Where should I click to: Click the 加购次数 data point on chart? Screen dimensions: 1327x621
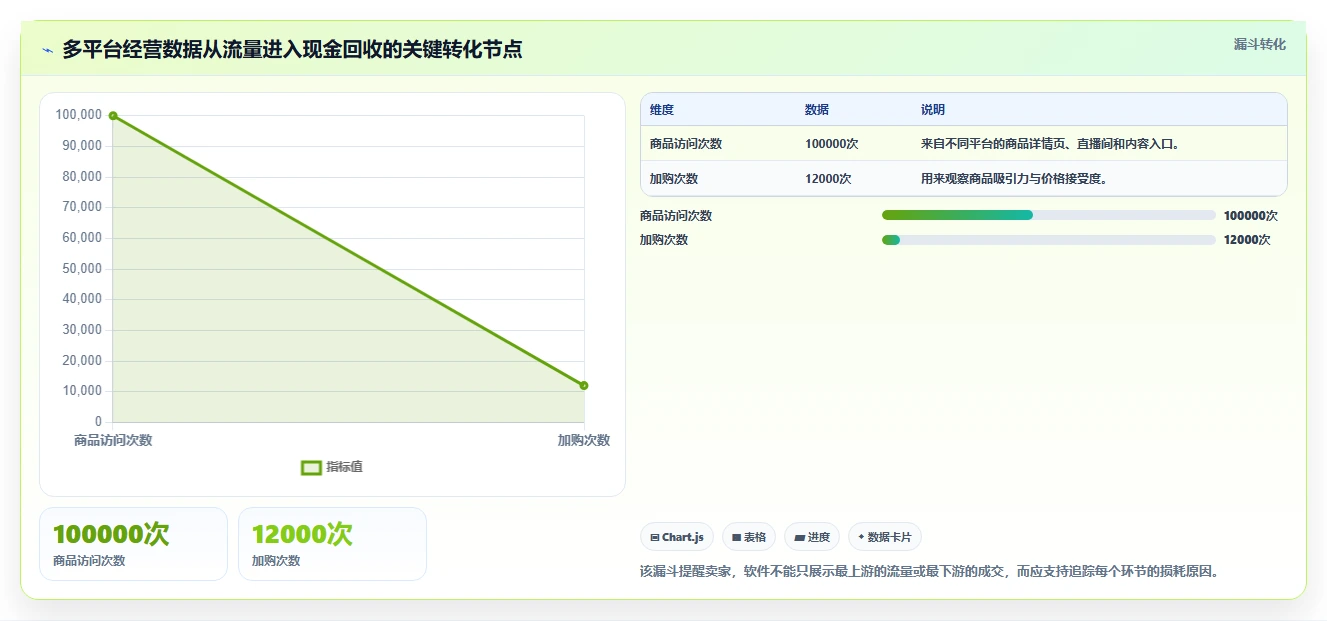pyautogui.click(x=584, y=385)
